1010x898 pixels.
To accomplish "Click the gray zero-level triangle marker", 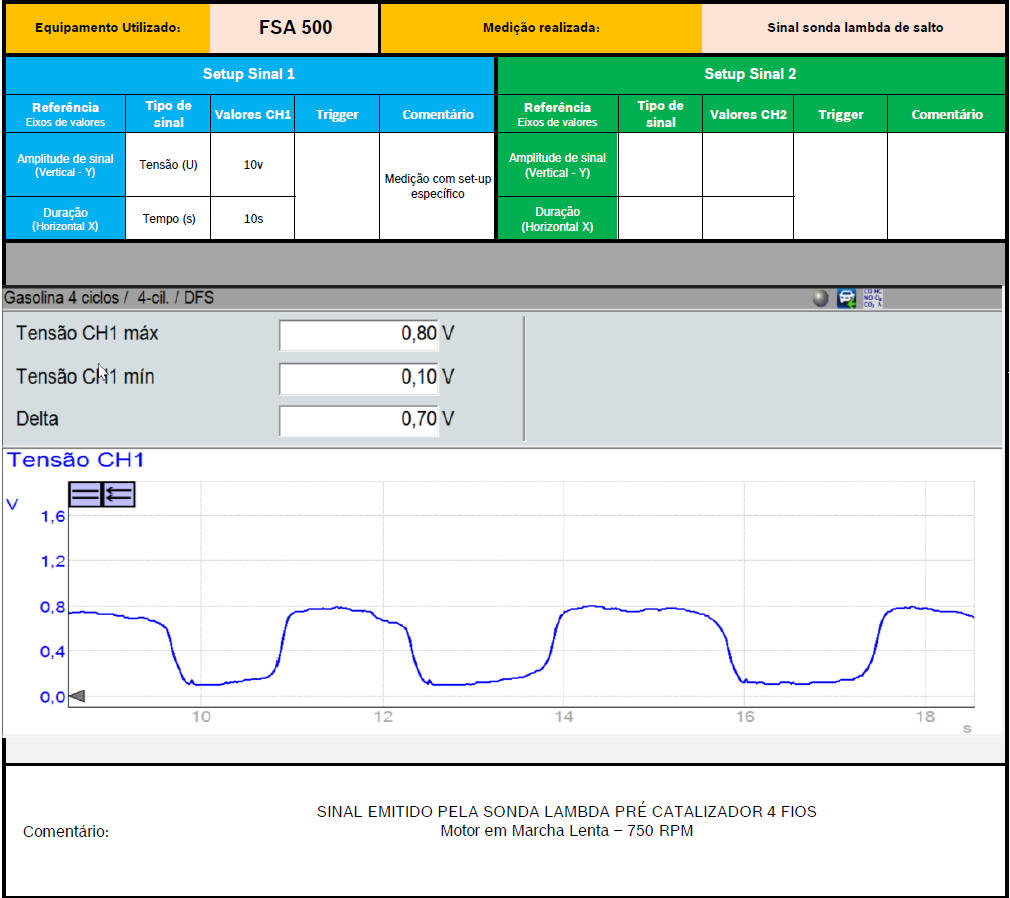I will pyautogui.click(x=77, y=696).
